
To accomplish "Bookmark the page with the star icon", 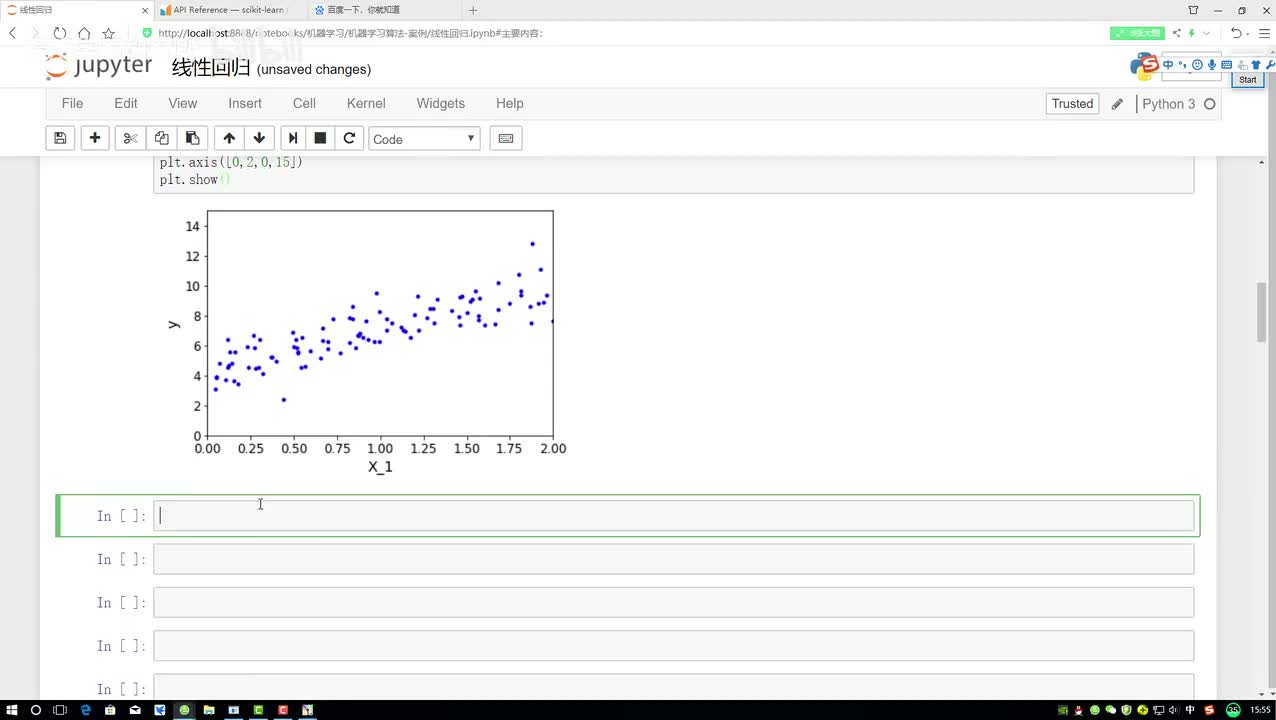I will pos(109,33).
